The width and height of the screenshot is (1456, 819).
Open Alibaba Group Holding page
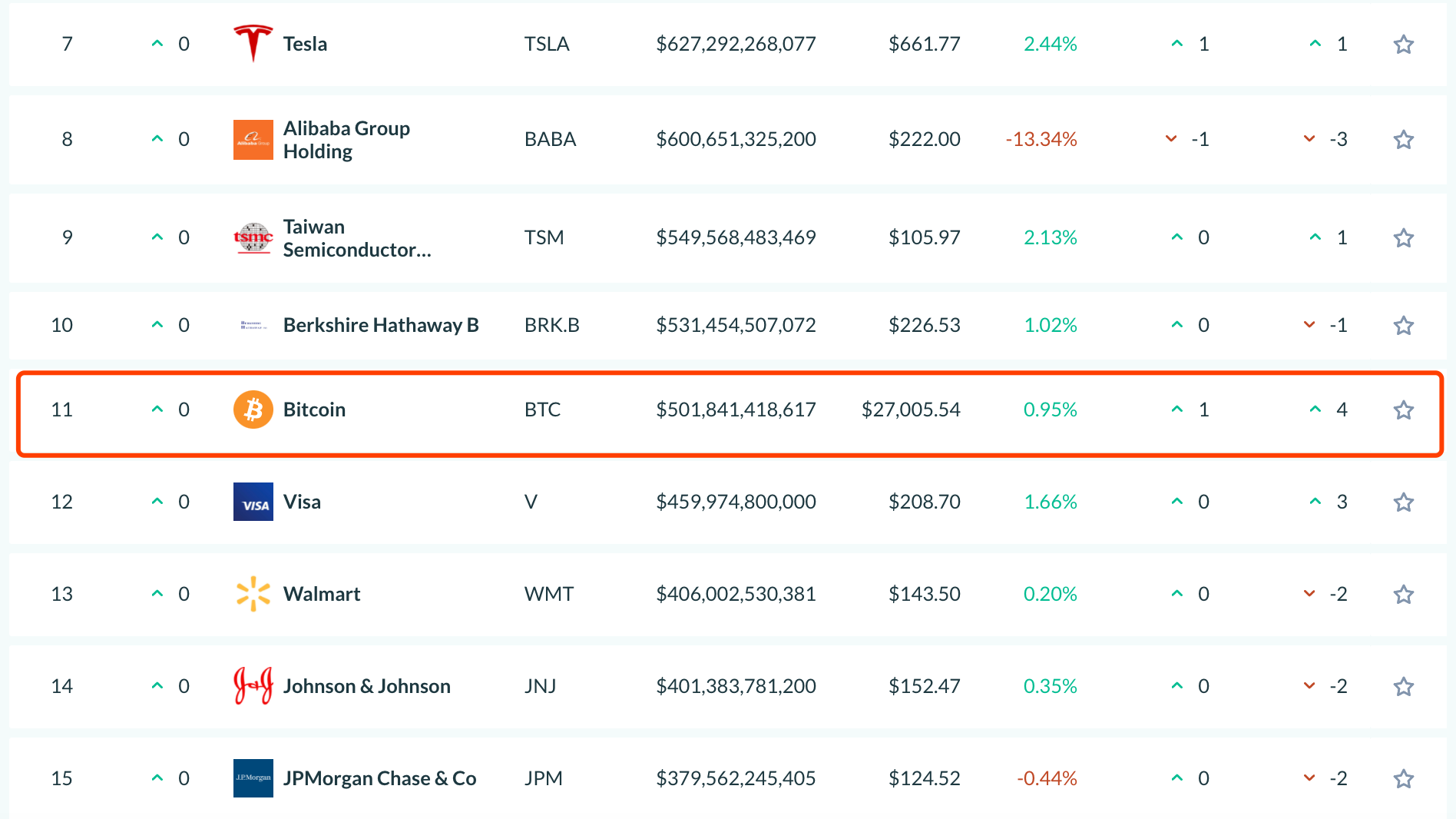coord(346,139)
